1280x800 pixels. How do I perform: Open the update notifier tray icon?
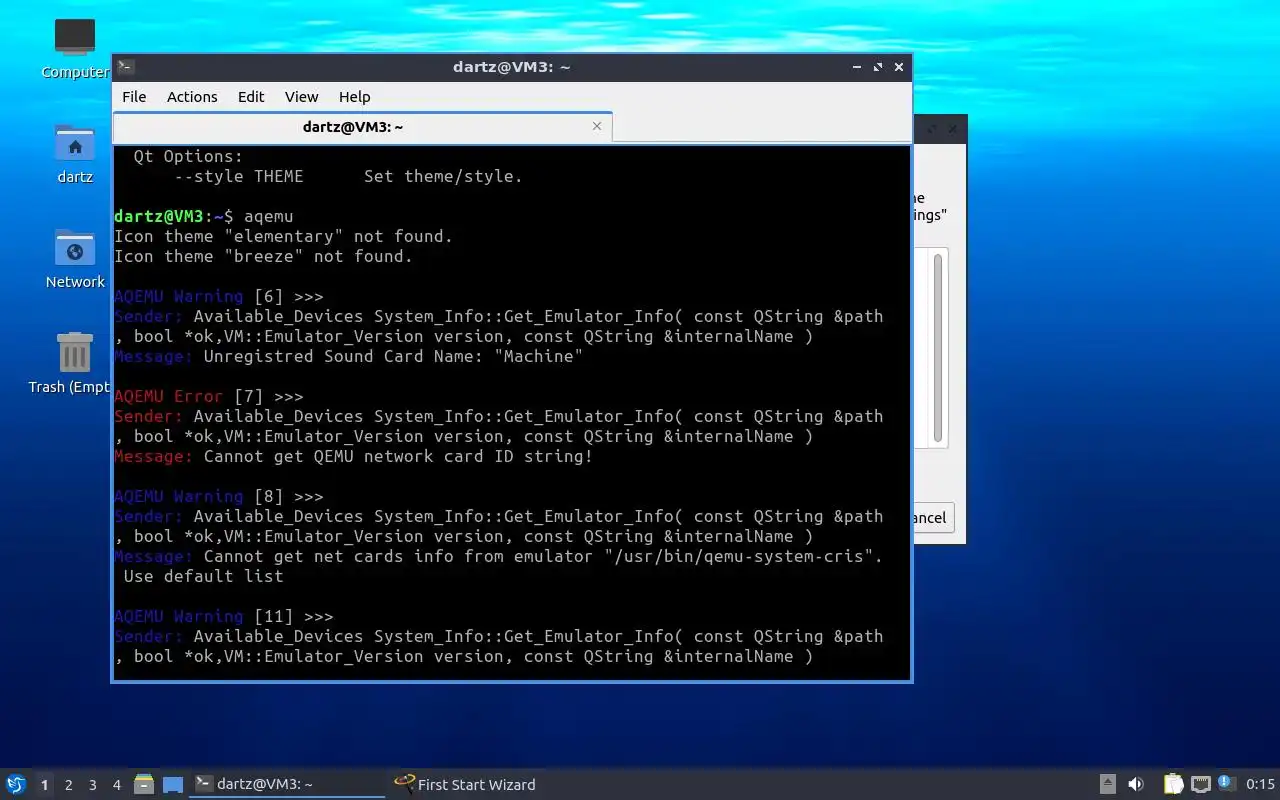click(1227, 784)
